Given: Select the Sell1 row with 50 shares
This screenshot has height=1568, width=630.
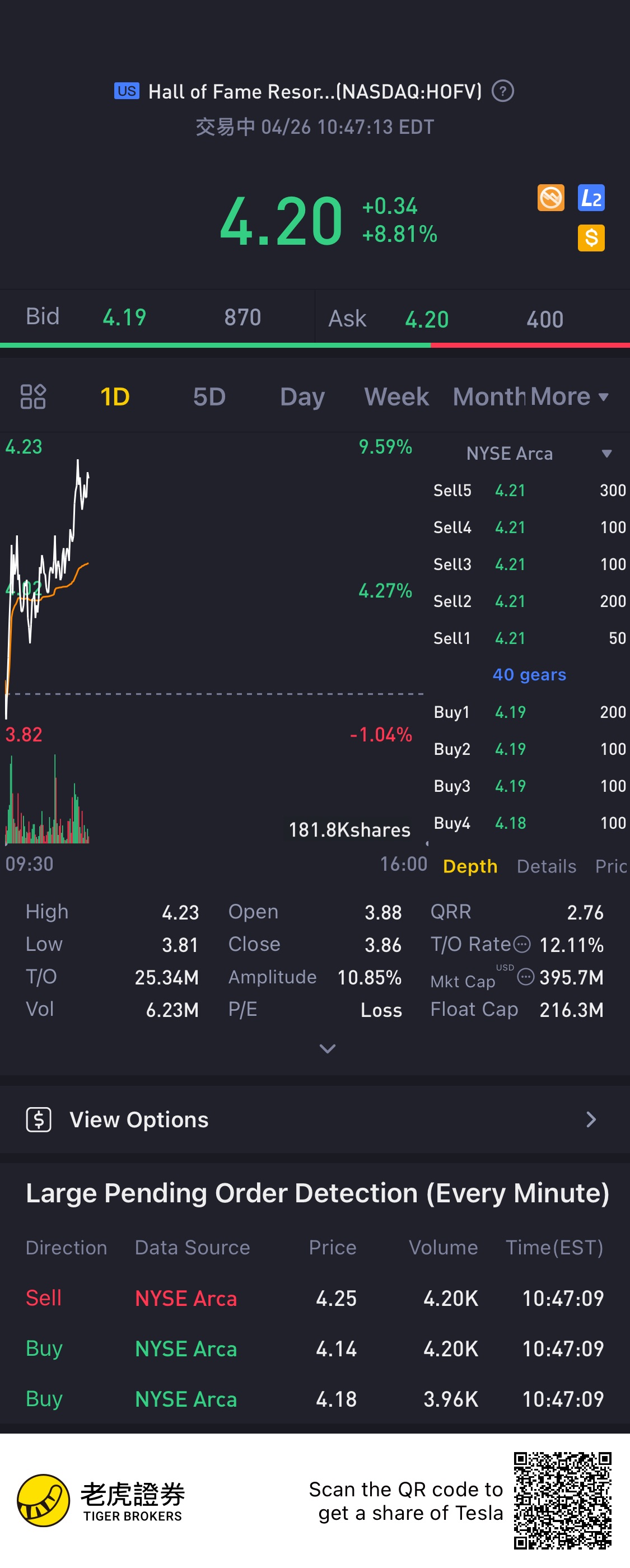Looking at the screenshot, I should click(x=529, y=638).
